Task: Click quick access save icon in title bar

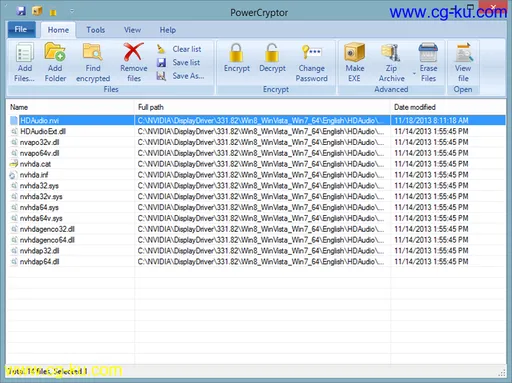Action: (x=21, y=11)
